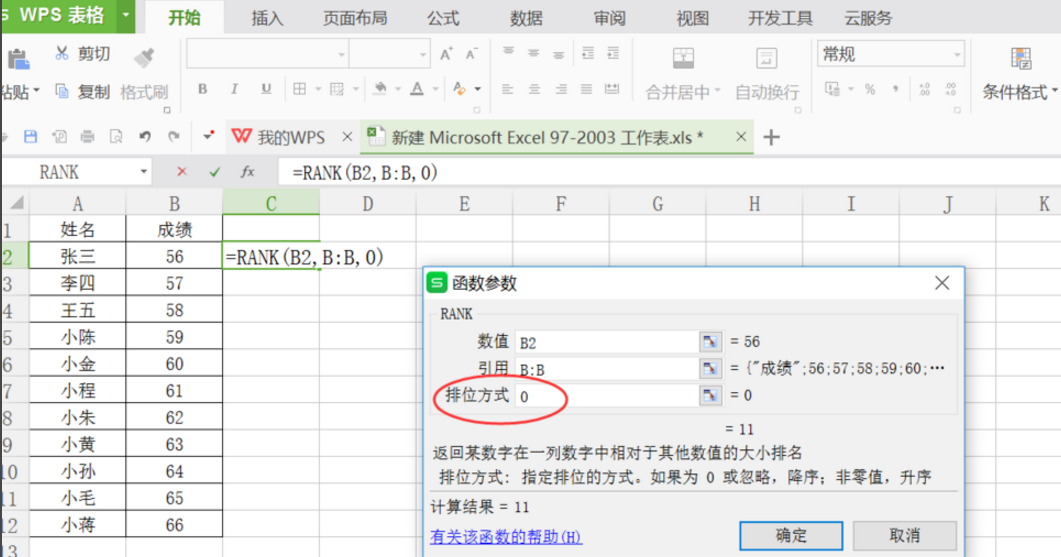
Task: Decrease font size with A- icon
Action: [x=472, y=54]
